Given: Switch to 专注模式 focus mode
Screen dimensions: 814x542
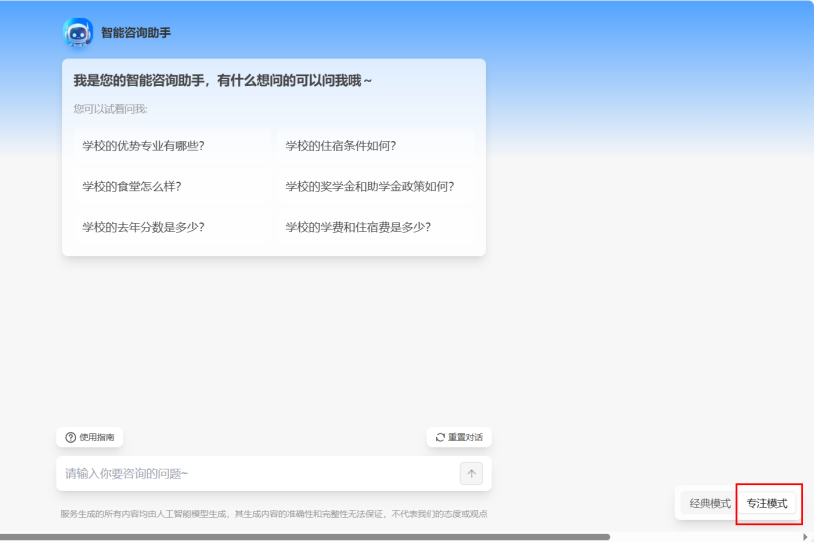Looking at the screenshot, I should tap(768, 503).
